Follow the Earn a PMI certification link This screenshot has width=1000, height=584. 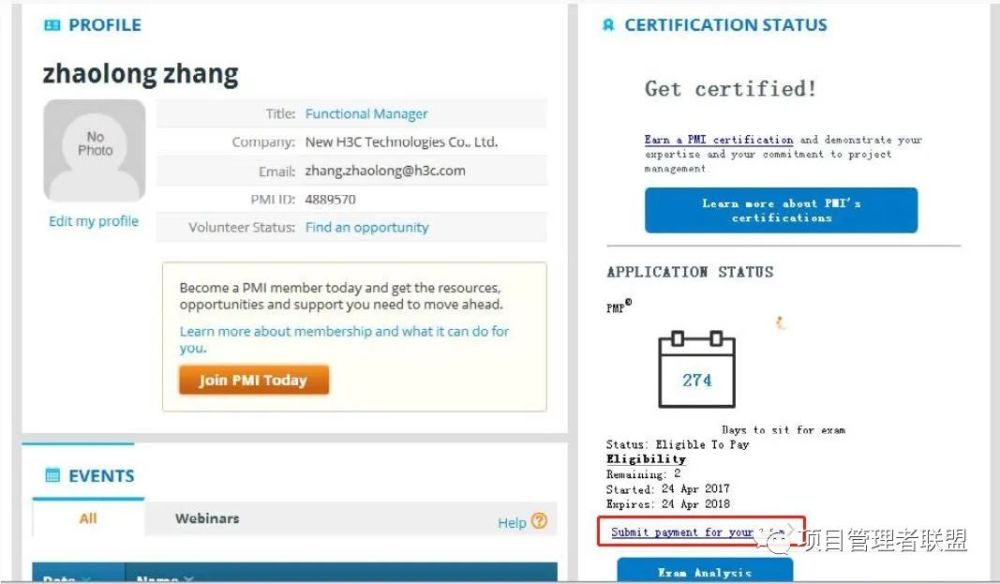pyautogui.click(x=719, y=140)
